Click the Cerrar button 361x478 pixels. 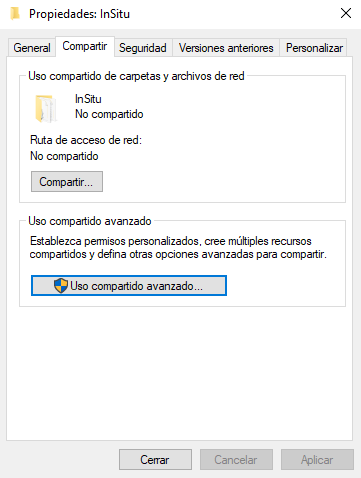coord(155,460)
